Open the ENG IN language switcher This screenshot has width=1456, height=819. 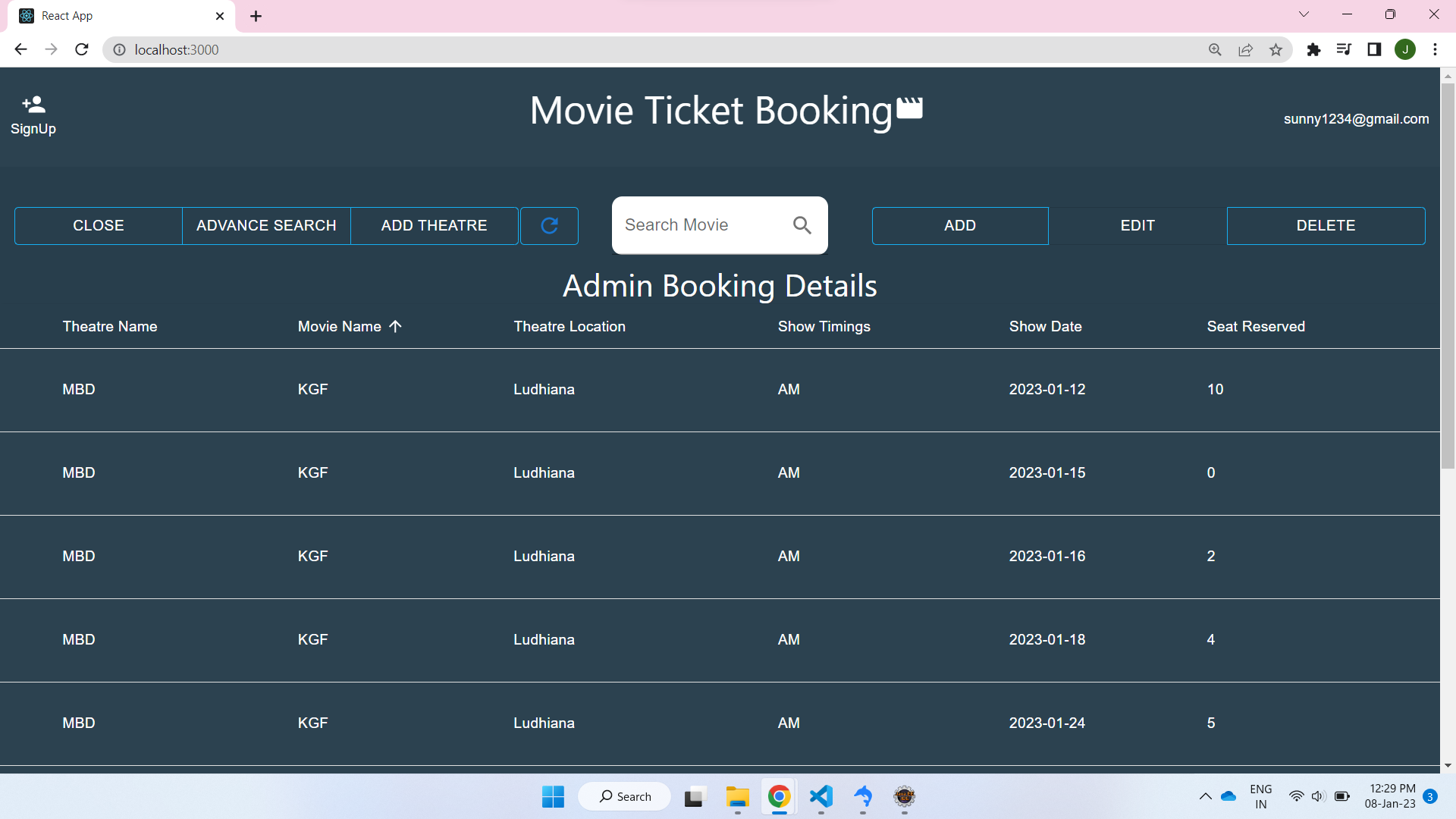(1260, 795)
